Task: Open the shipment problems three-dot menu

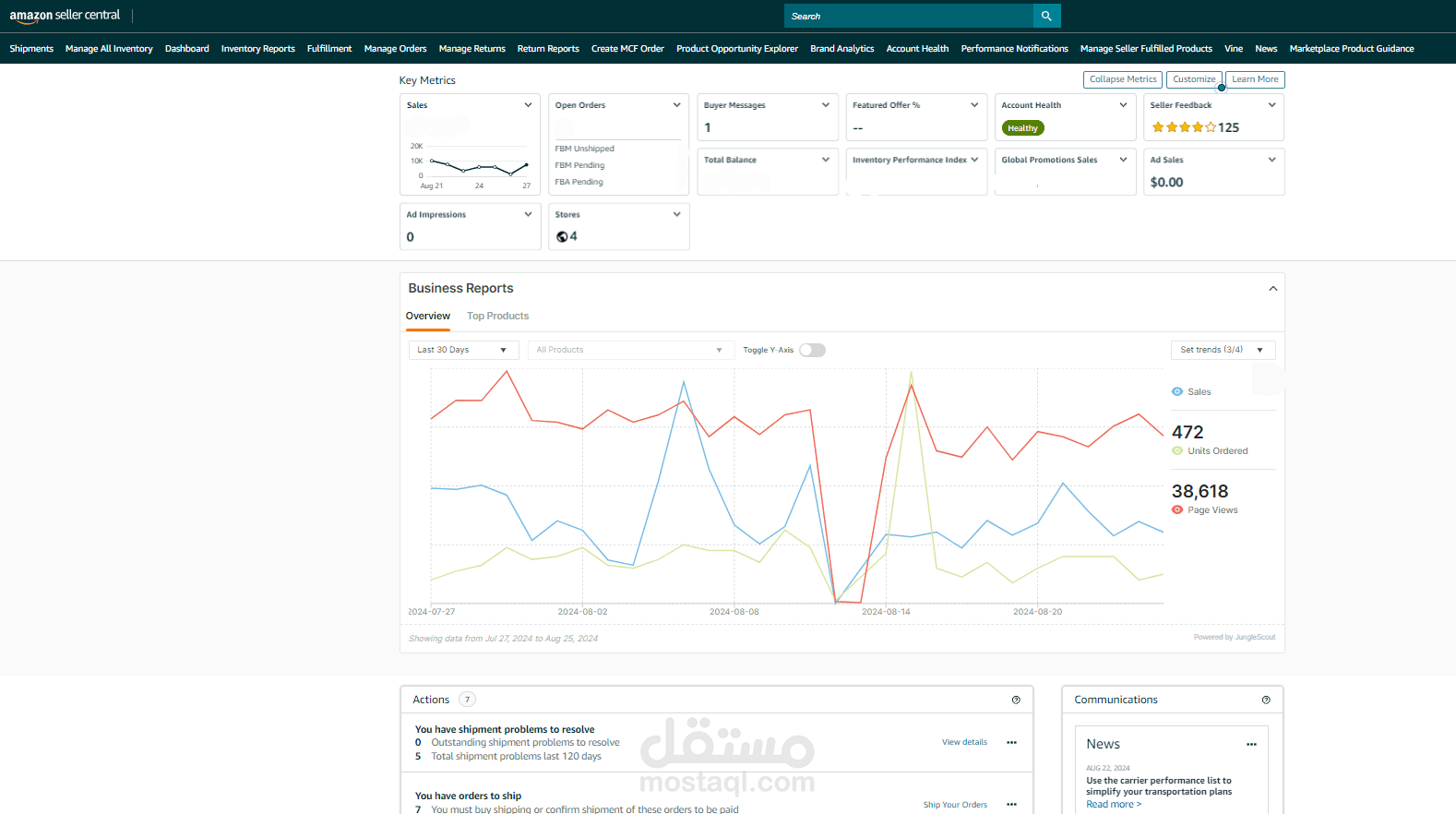Action: 1011,743
